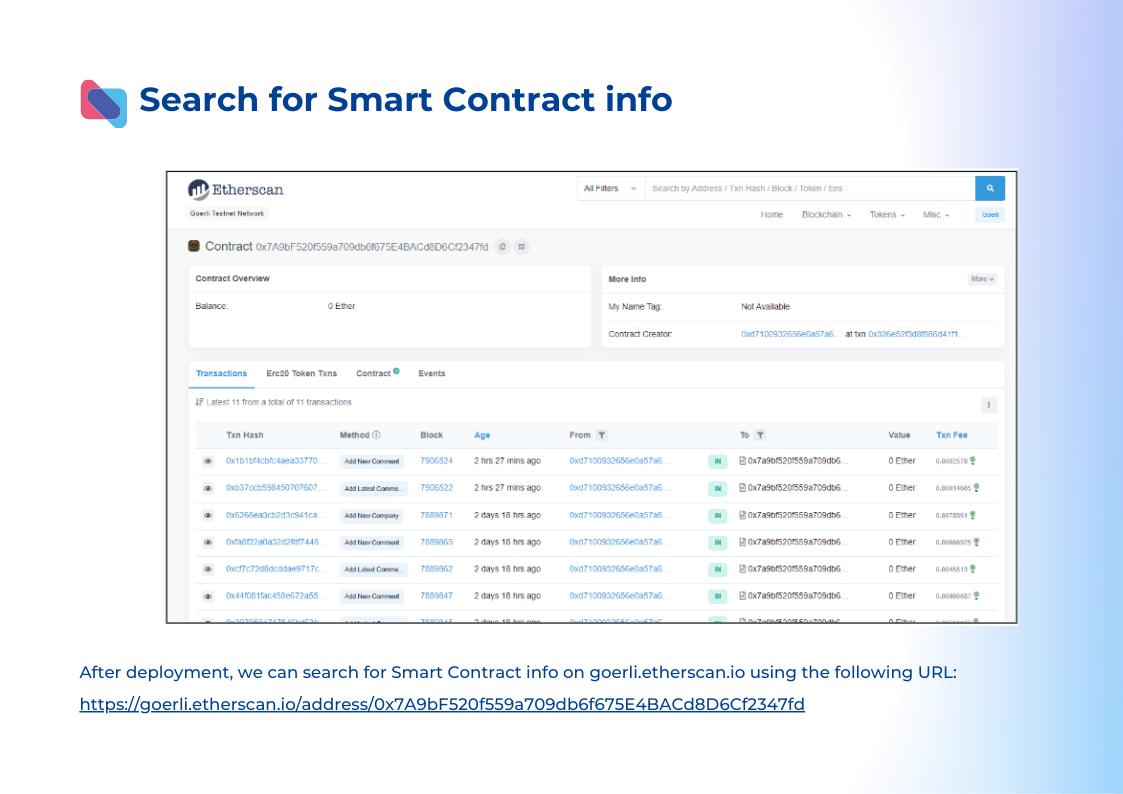The width and height of the screenshot is (1123, 794).
Task: Click the Contract Creator address link
Action: click(x=790, y=334)
